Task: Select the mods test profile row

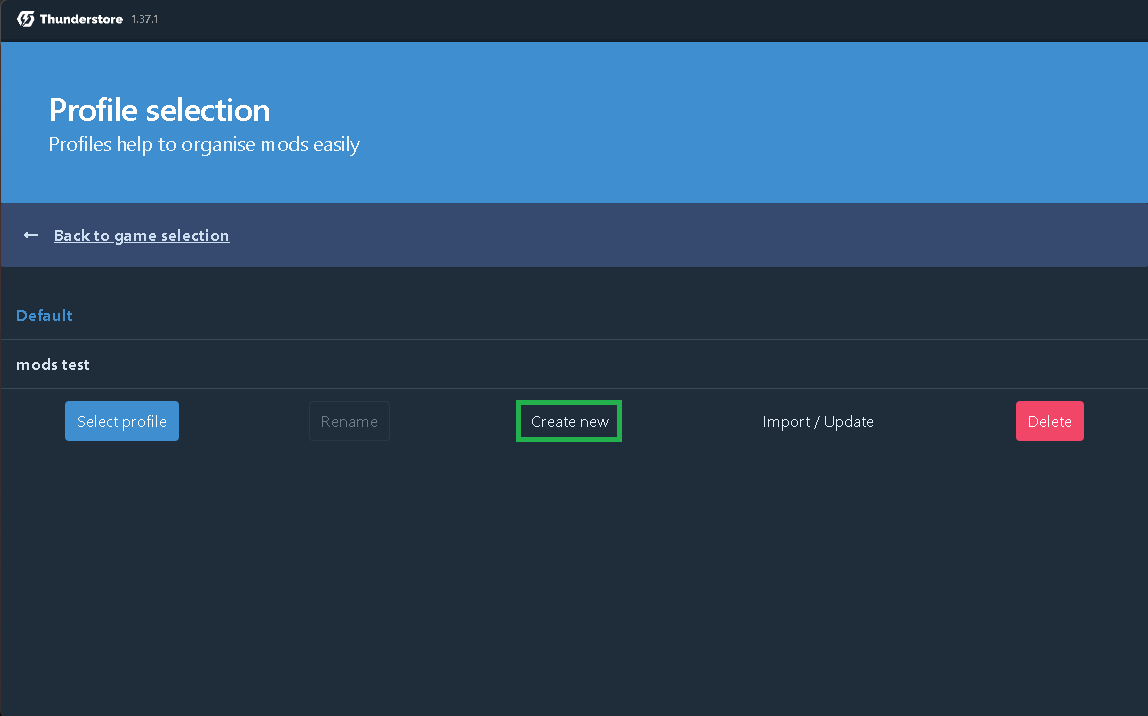Action: (x=574, y=365)
